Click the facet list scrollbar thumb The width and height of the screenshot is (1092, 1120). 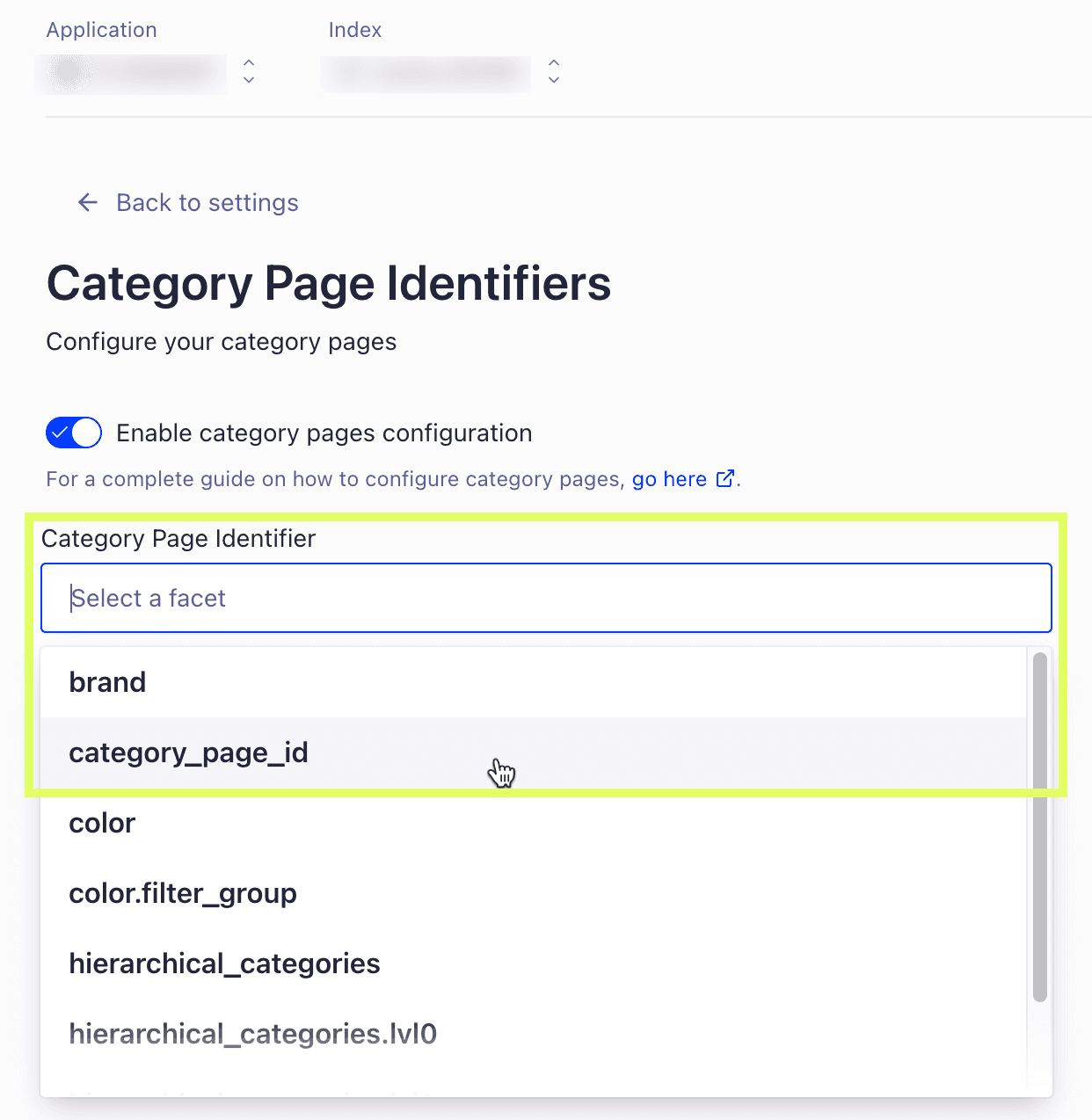click(x=1039, y=826)
